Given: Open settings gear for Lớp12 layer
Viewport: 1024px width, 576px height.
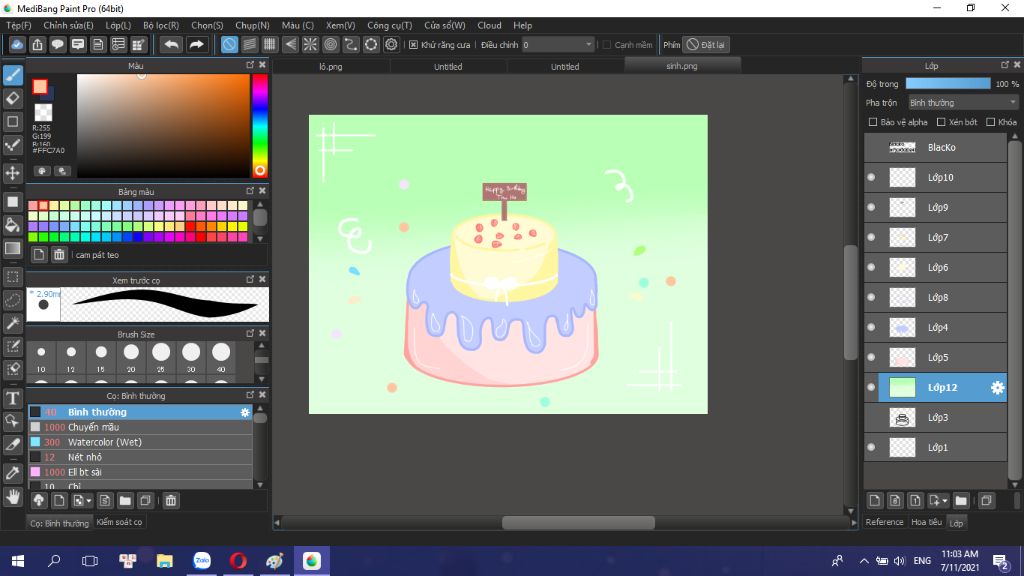Looking at the screenshot, I should click(997, 388).
